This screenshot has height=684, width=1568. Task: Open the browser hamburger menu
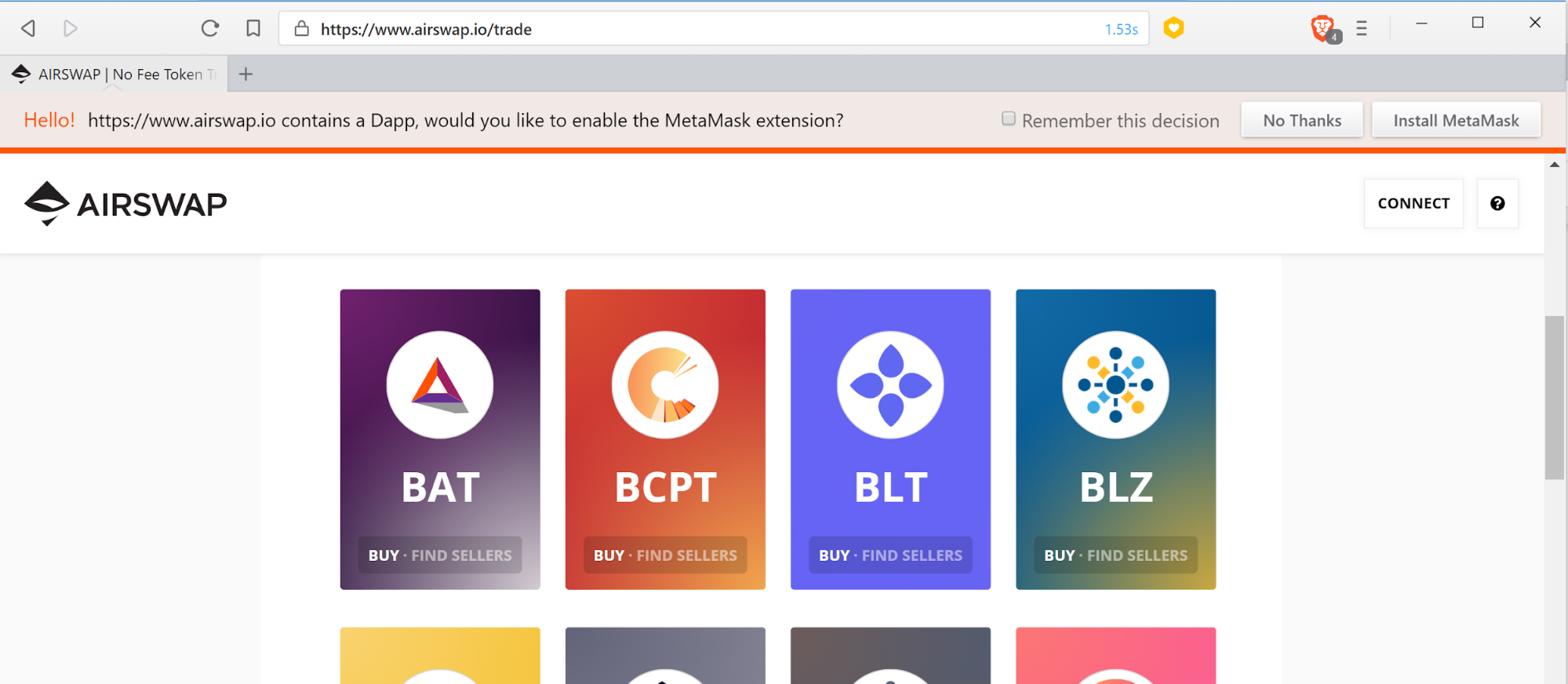1362,29
